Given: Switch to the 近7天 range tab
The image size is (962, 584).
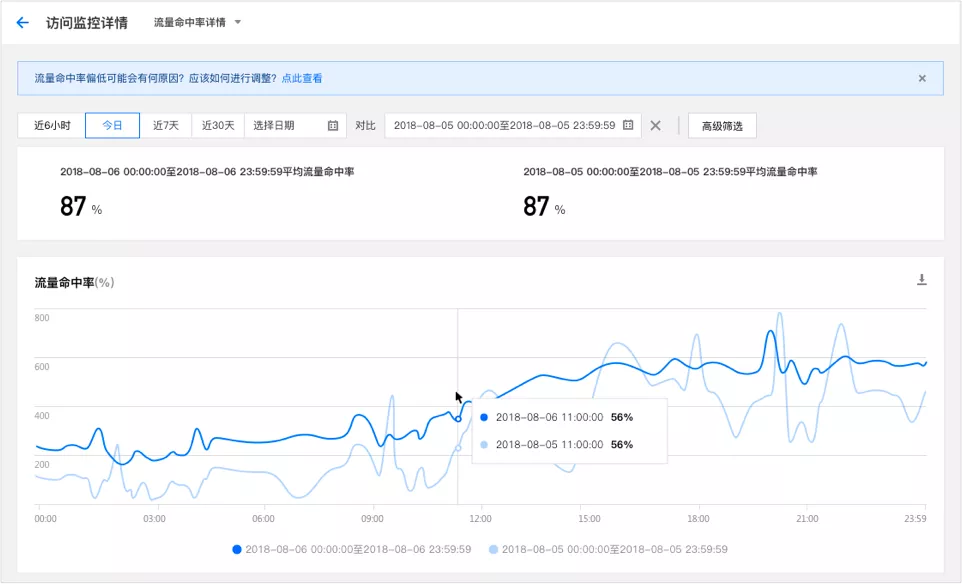Looking at the screenshot, I should coord(166,126).
